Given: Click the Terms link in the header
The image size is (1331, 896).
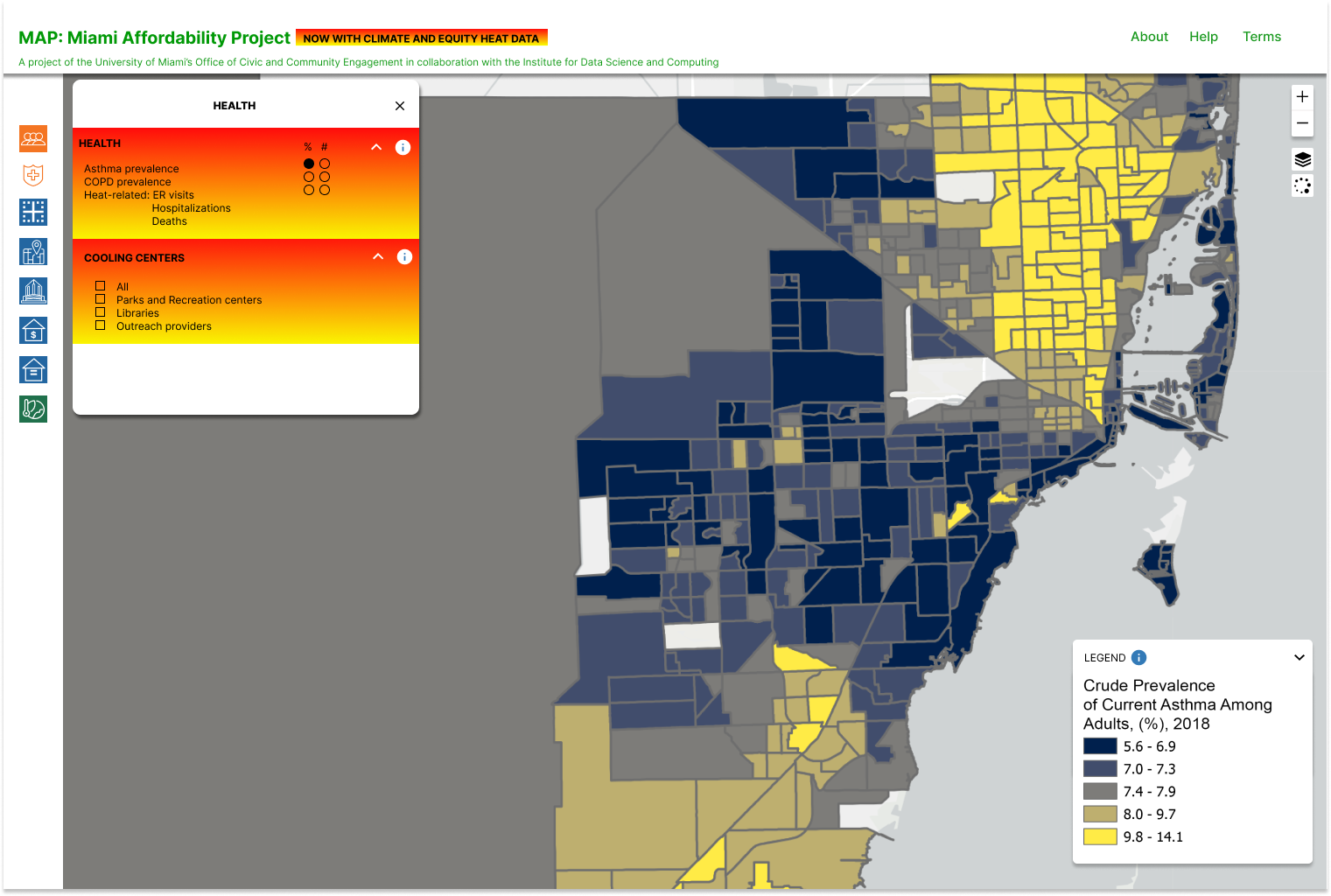Looking at the screenshot, I should [x=1262, y=37].
